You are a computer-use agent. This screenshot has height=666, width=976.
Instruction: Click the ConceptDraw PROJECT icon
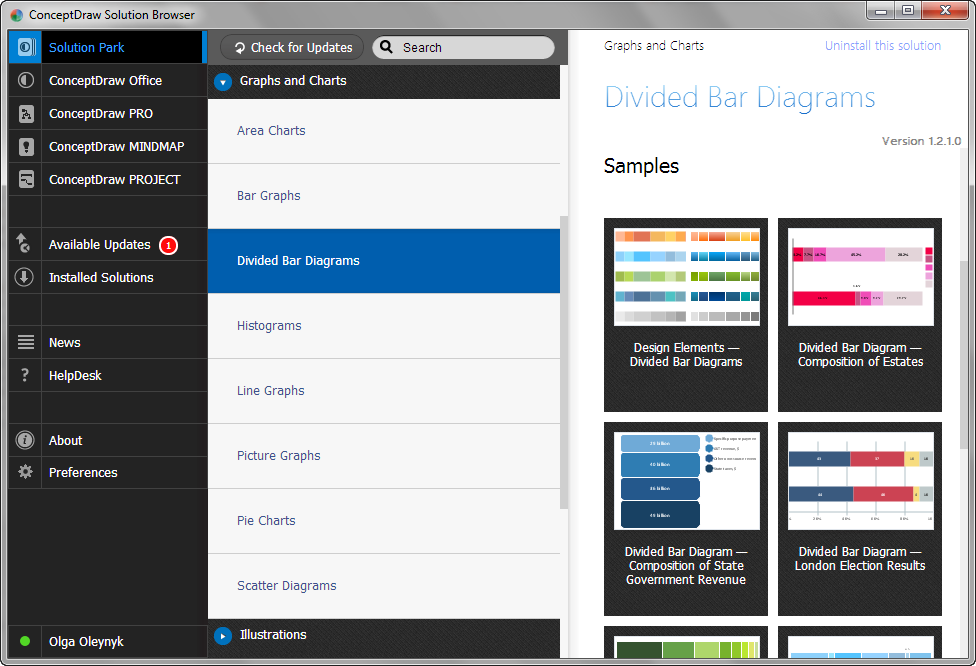tap(26, 179)
